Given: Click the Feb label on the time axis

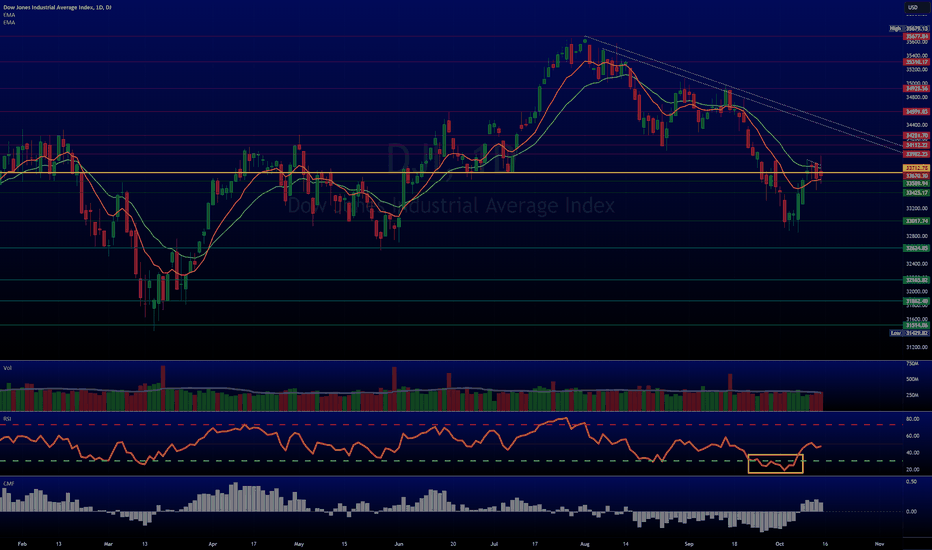Looking at the screenshot, I should [23, 544].
